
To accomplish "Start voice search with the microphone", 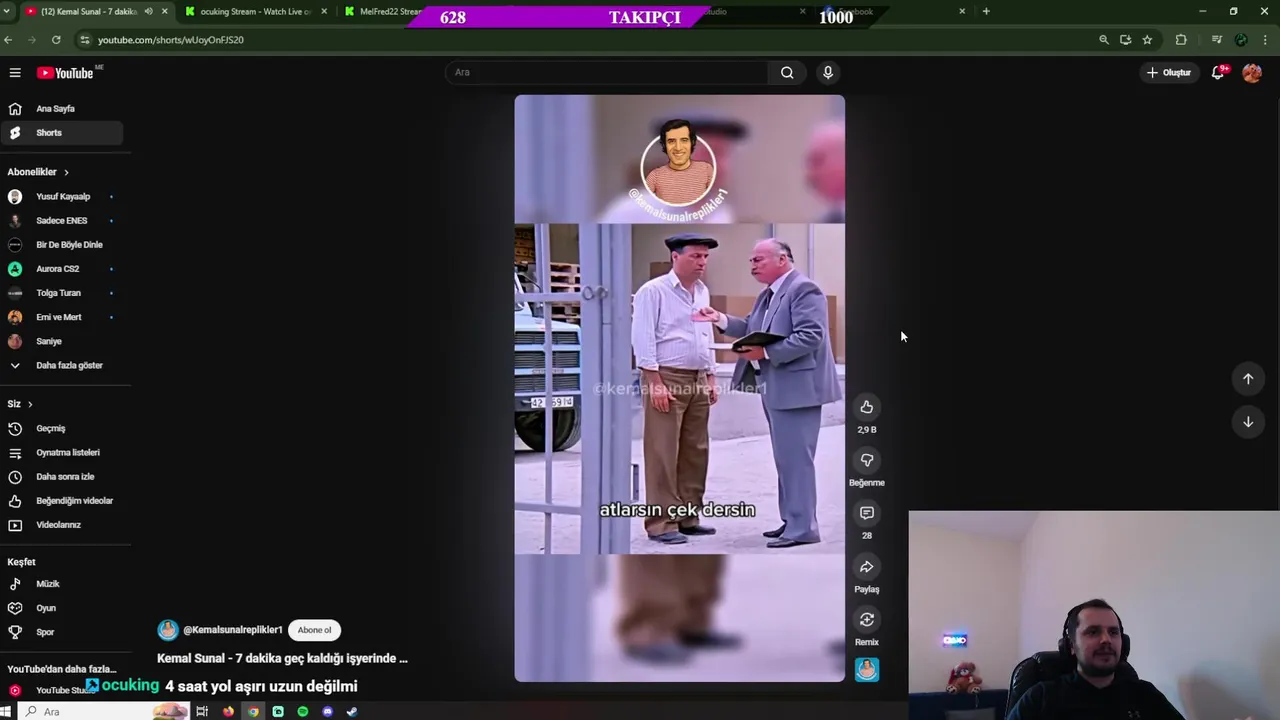I will 827,72.
